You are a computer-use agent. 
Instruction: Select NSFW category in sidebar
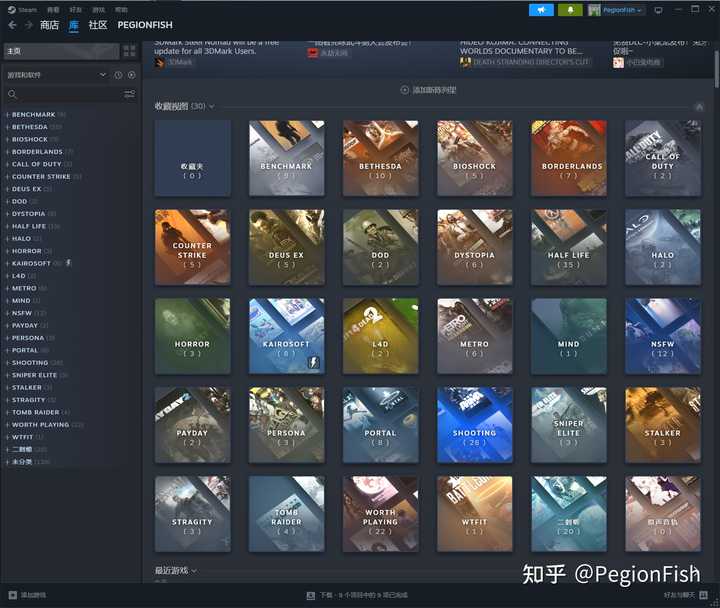22,313
